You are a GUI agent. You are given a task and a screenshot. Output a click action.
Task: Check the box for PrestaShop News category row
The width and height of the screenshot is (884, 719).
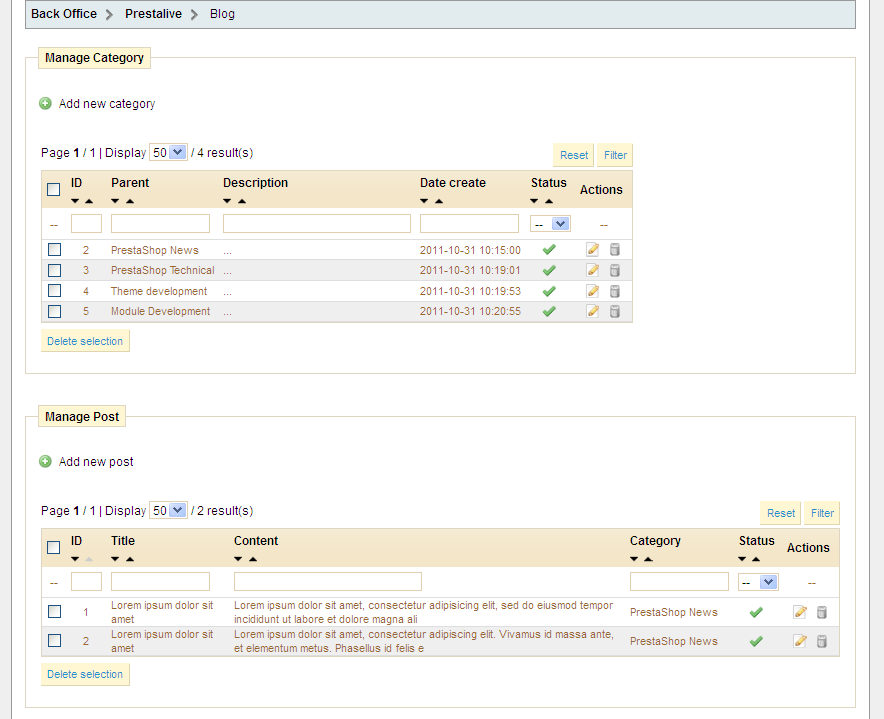(x=55, y=250)
